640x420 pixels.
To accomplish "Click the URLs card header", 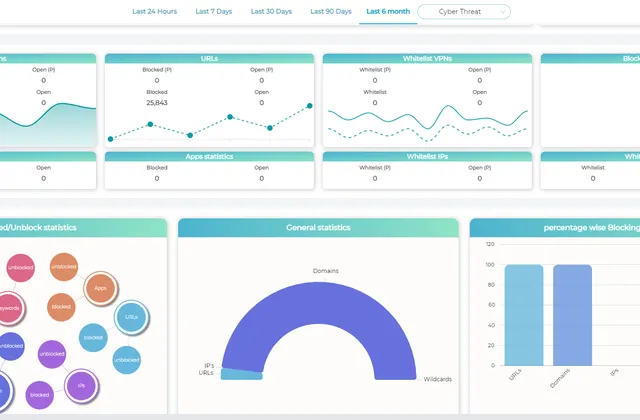I will [209, 58].
